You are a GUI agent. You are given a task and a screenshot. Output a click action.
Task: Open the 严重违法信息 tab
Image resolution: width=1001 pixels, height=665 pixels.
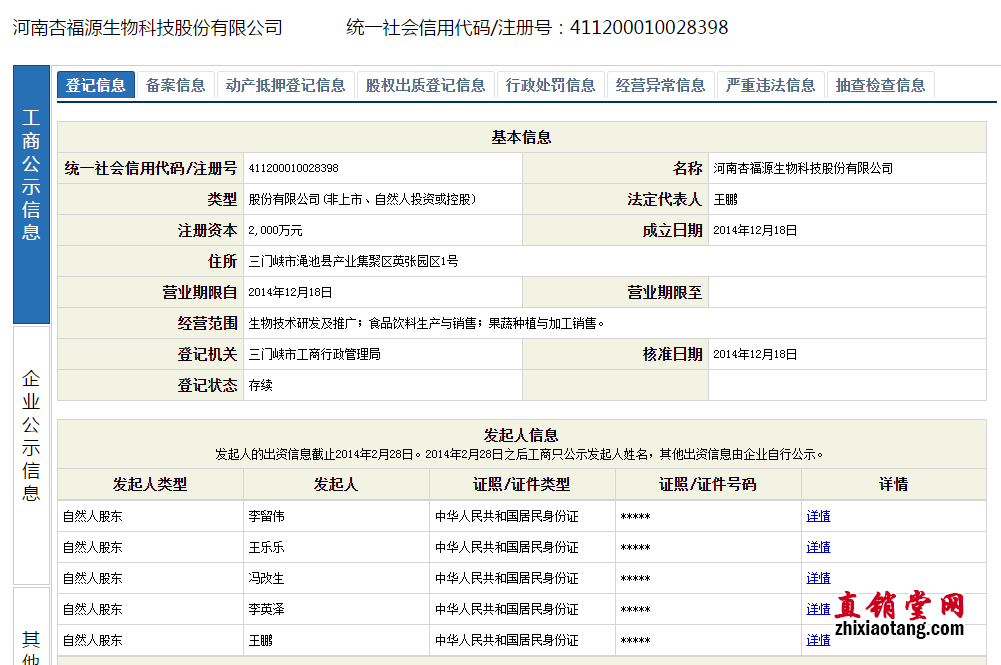(771, 85)
